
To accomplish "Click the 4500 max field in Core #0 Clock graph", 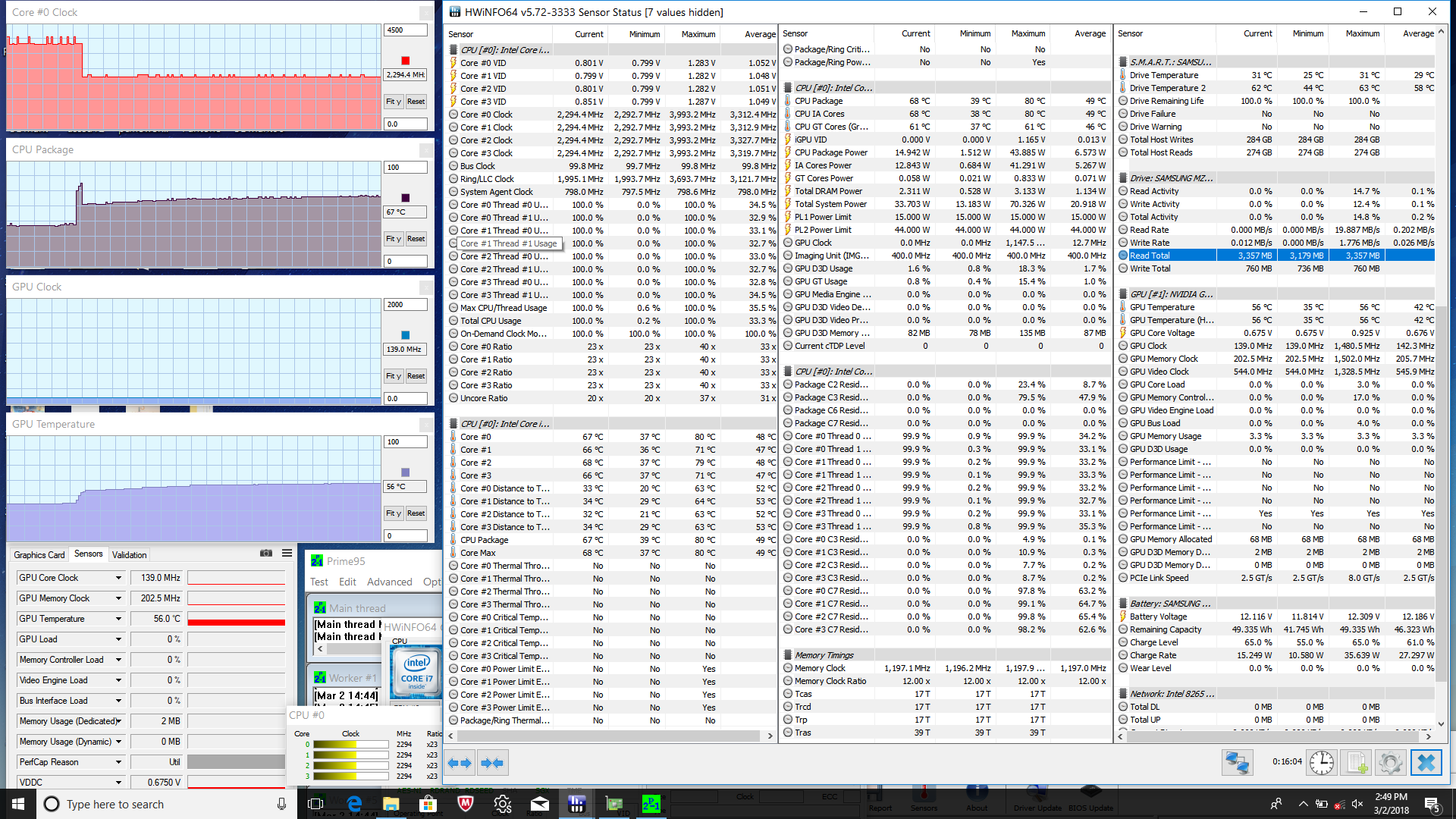I will pos(406,30).
